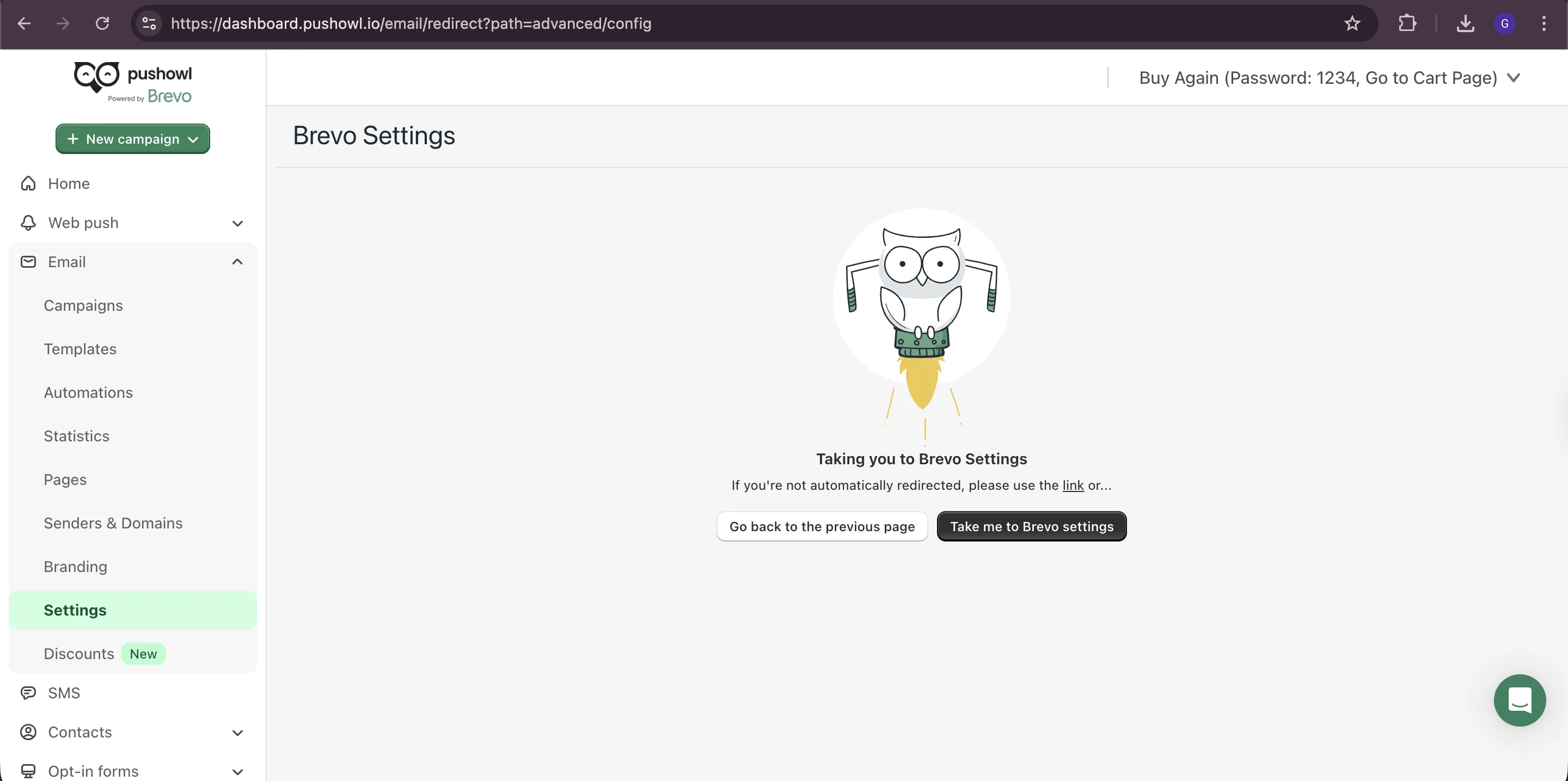
Task: Click the Contacts person icon
Action: [28, 731]
